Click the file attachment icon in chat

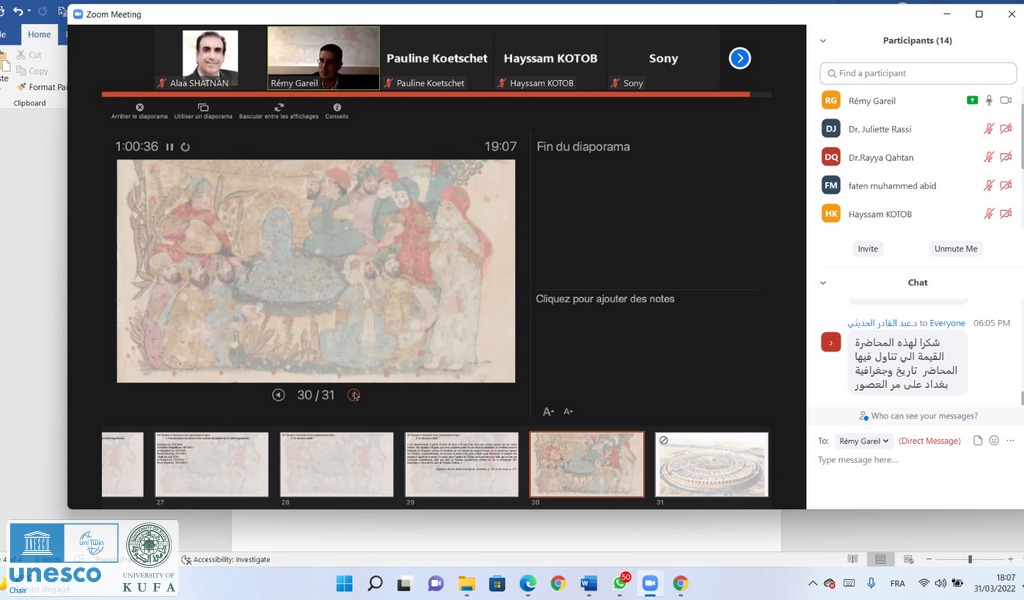pos(977,441)
